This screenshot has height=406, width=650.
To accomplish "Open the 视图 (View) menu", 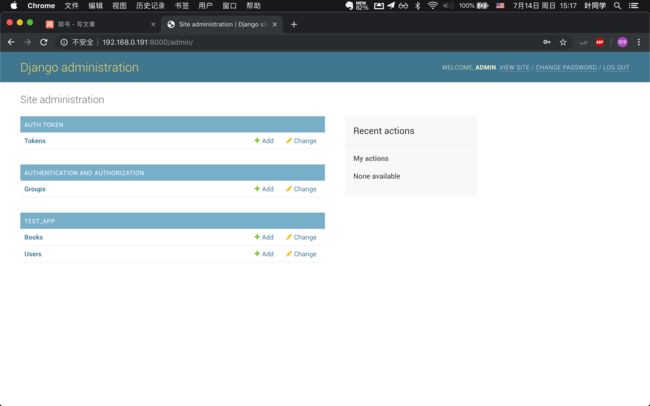I will tap(119, 6).
